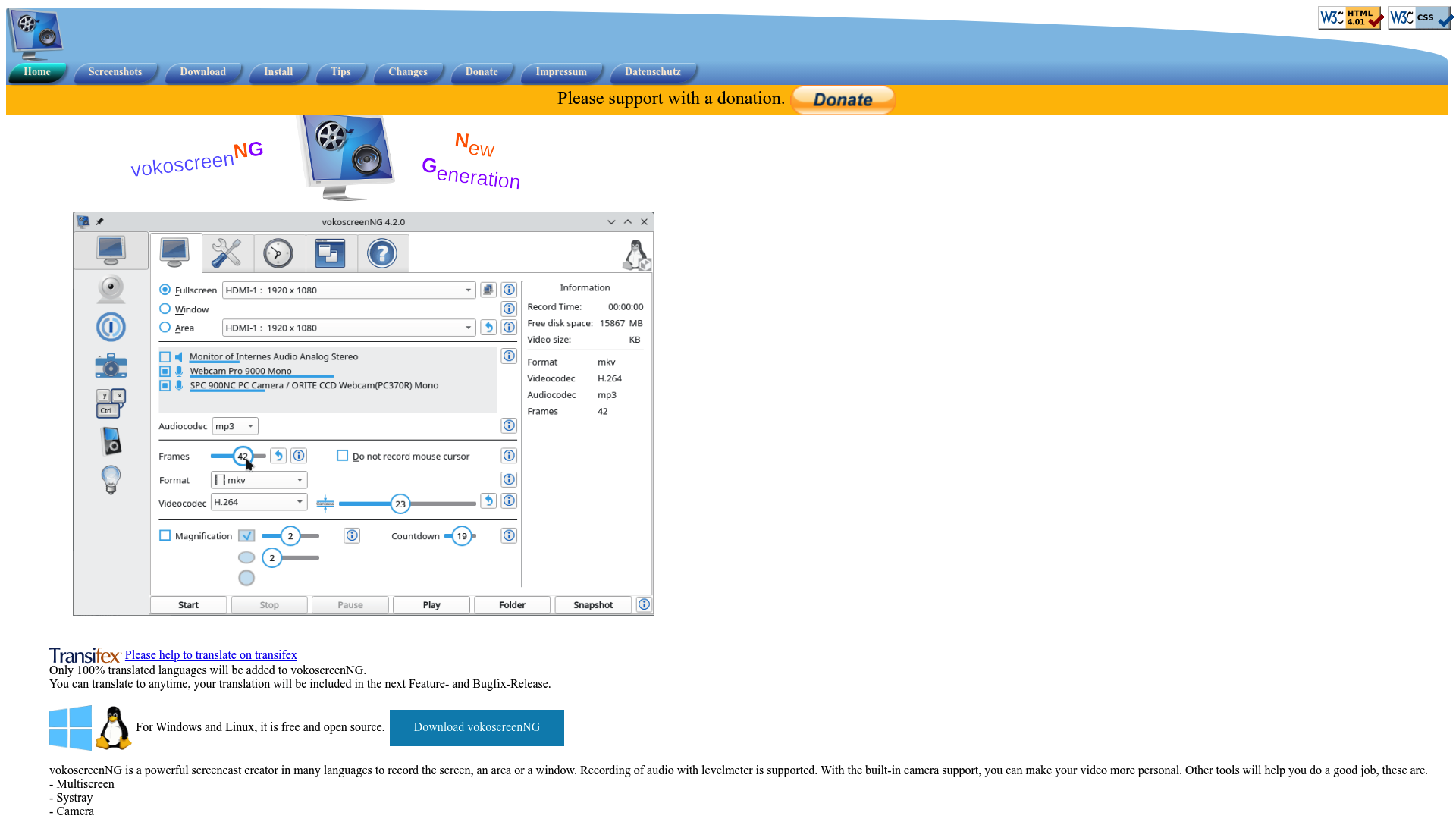Go to the Download navigation tab
Screen dimensions: 1456x819
(202, 72)
